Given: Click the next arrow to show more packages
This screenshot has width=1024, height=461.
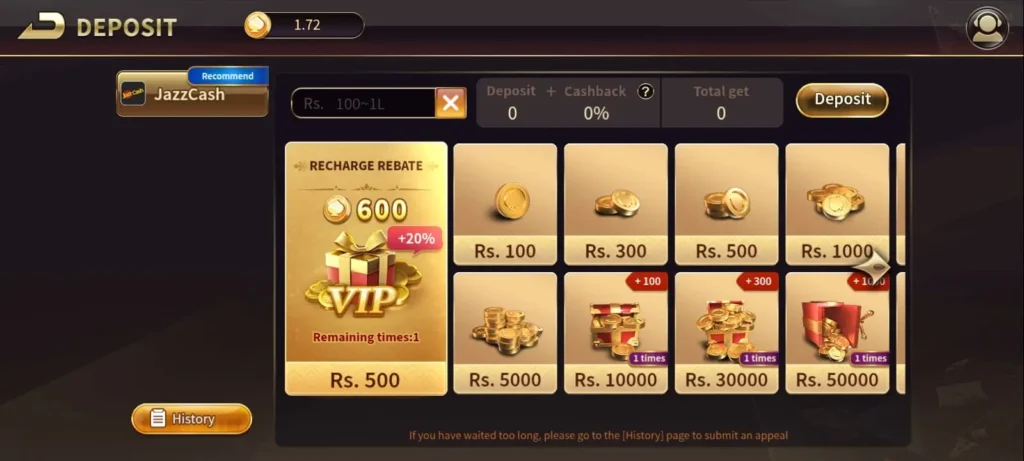Looking at the screenshot, I should pyautogui.click(x=872, y=266).
